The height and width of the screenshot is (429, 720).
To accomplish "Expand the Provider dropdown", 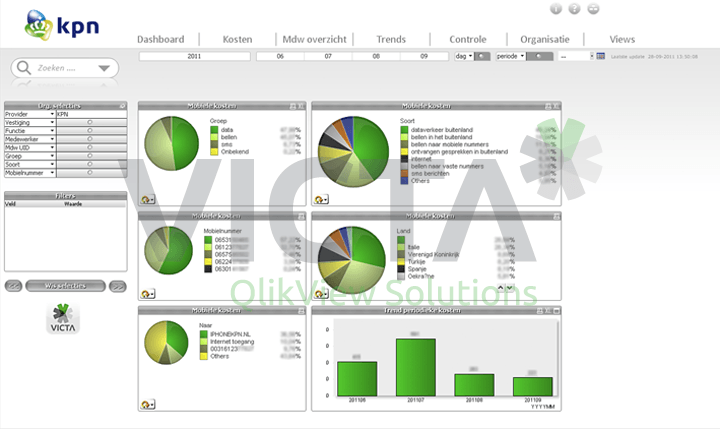I will [x=52, y=114].
